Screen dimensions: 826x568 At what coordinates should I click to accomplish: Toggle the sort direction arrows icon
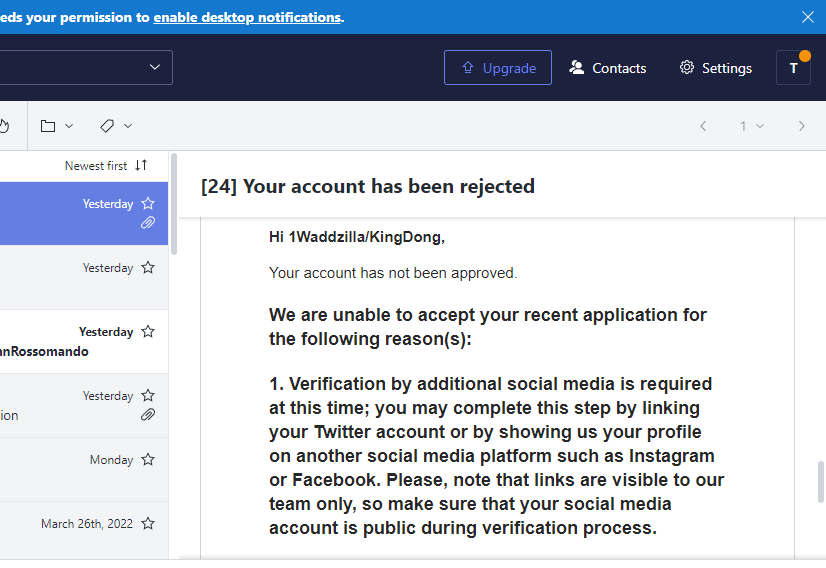pyautogui.click(x=141, y=165)
